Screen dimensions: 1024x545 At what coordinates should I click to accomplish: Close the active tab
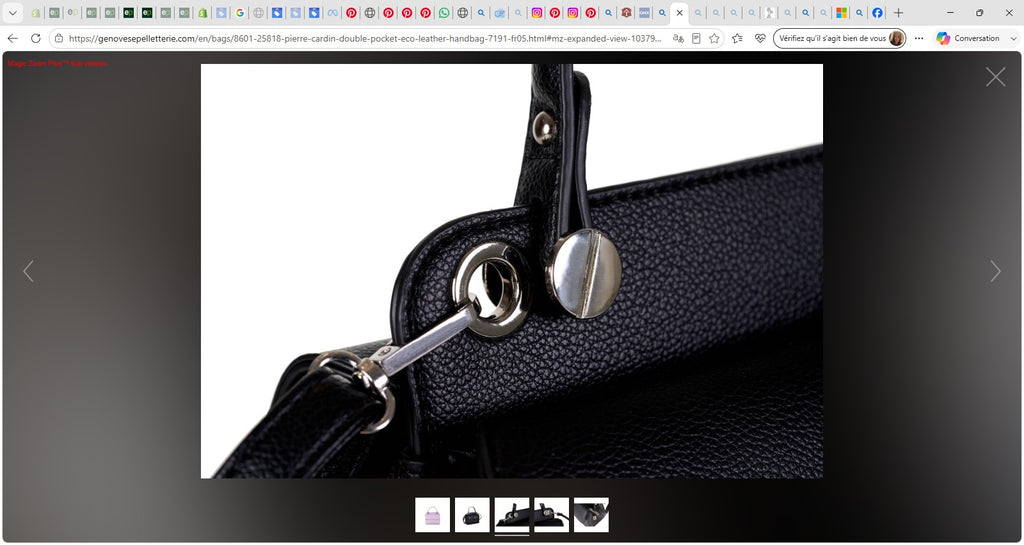[679, 12]
